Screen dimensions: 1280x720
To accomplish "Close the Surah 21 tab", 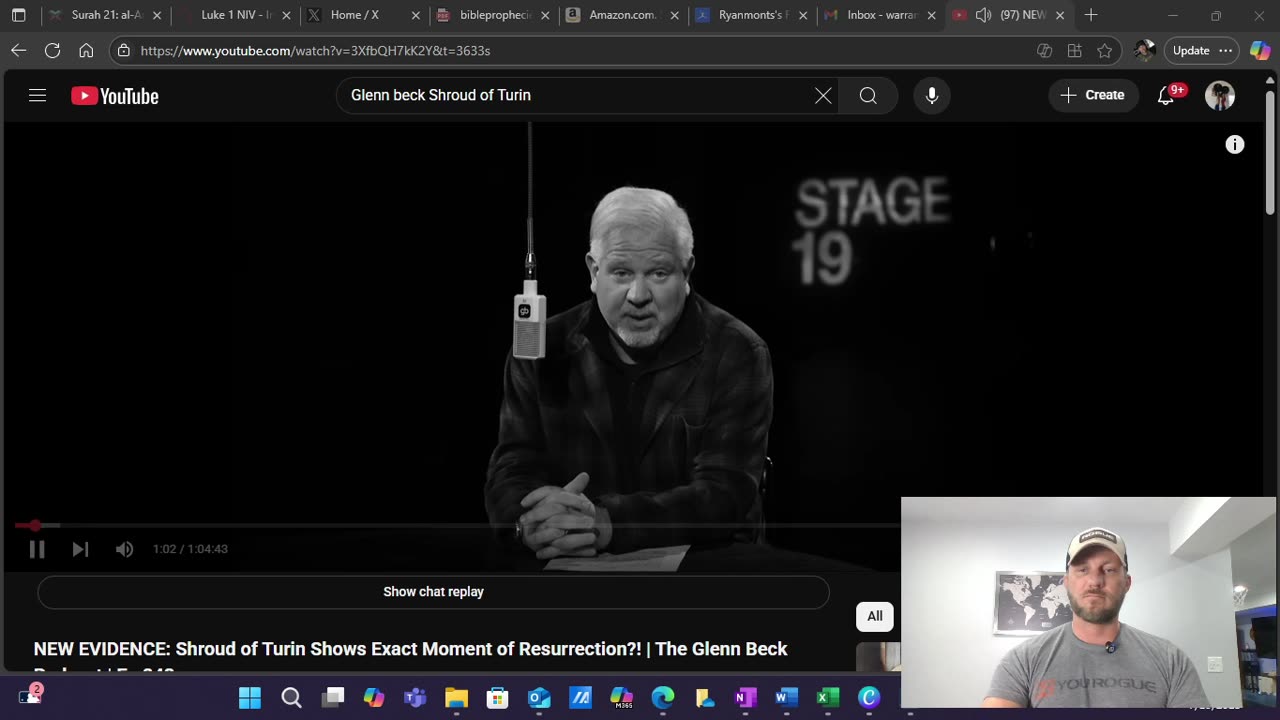I will (157, 15).
